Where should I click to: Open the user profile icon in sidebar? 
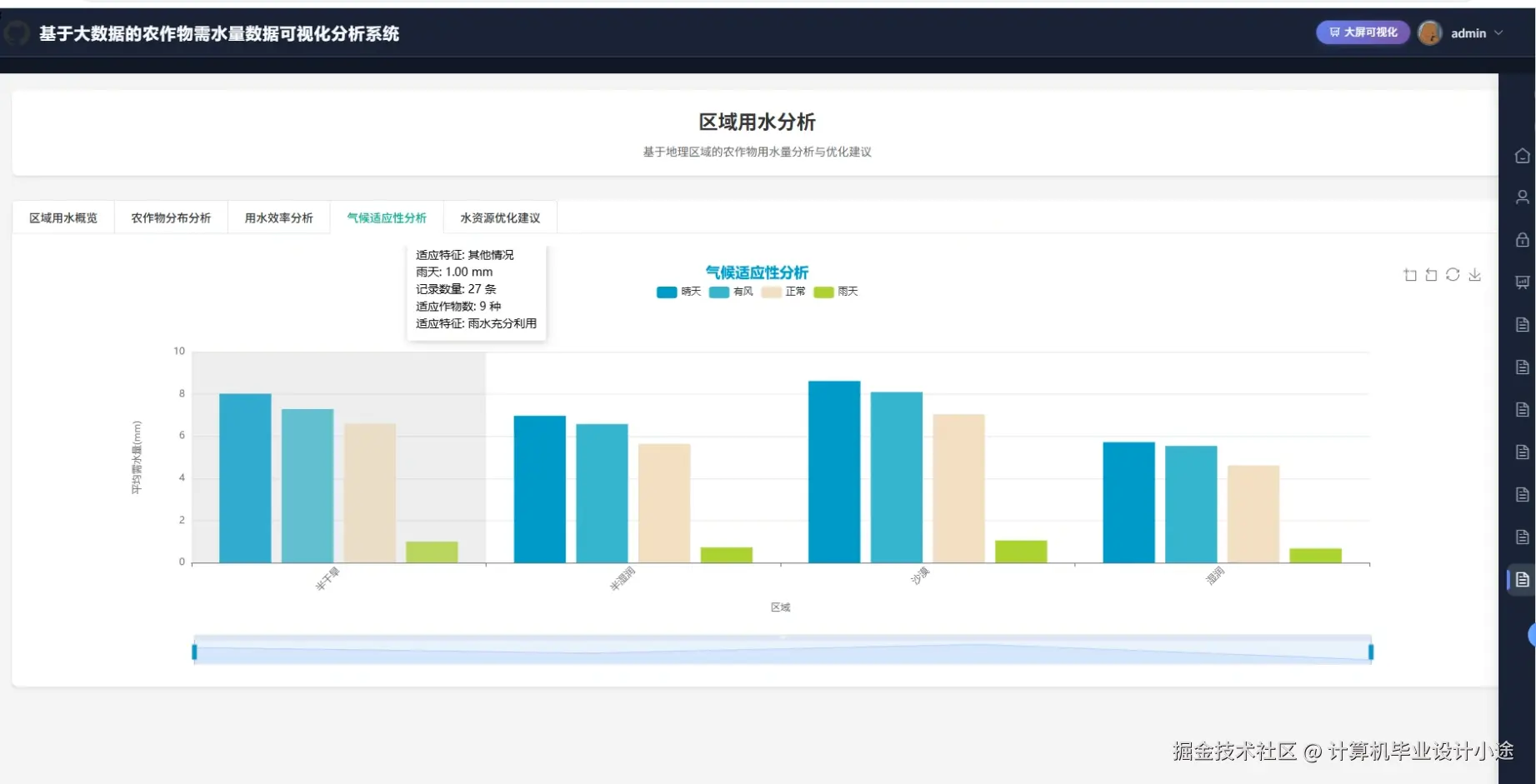point(1522,197)
